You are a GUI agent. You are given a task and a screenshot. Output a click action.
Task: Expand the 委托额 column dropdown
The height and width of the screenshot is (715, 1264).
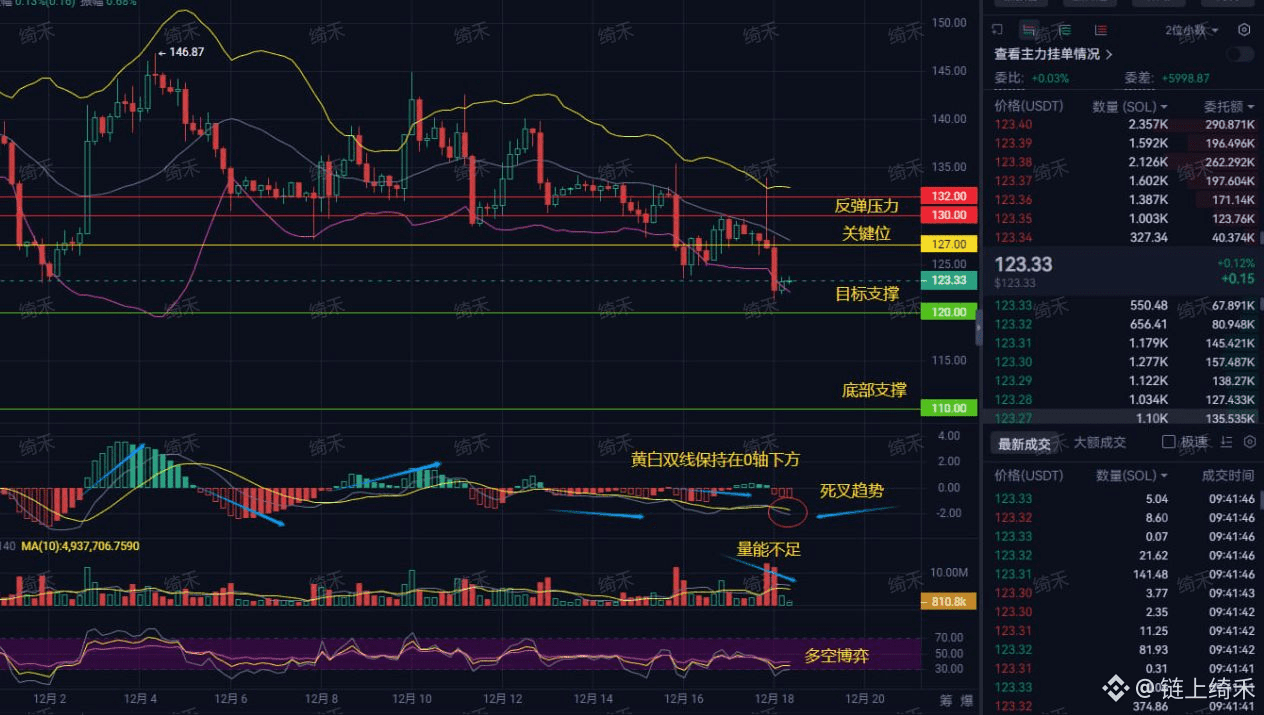coord(1230,106)
